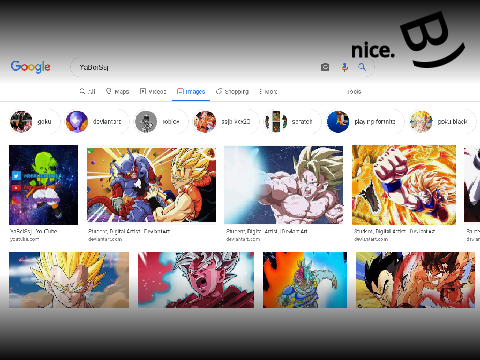Open the orange and blue fusion character image
The image size is (480, 360).
(305, 280)
